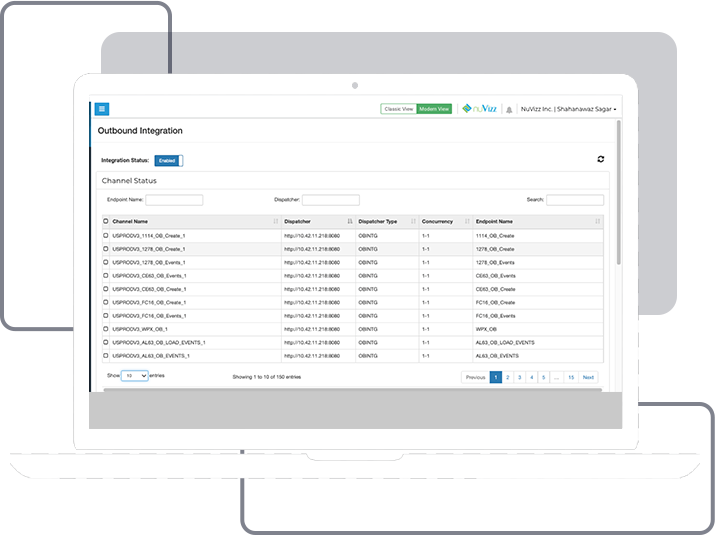Select row USPRODV3_AL63_OB_EVENTS_1

(x=106, y=355)
